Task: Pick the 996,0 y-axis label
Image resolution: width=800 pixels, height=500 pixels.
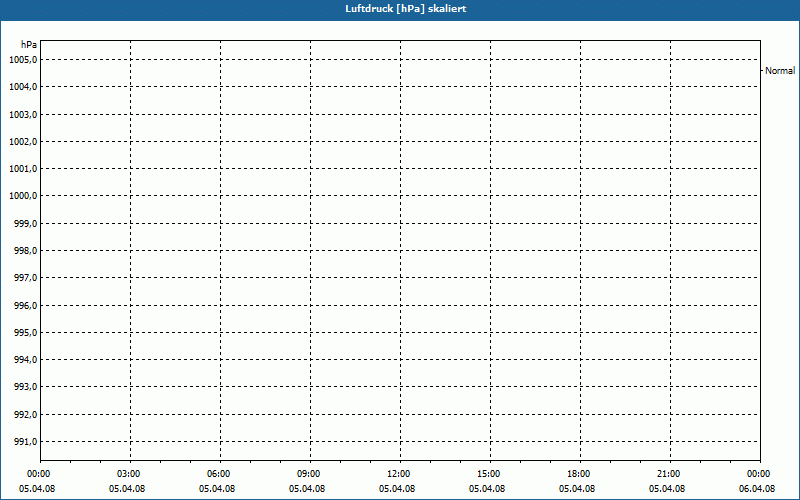Action: click(26, 305)
